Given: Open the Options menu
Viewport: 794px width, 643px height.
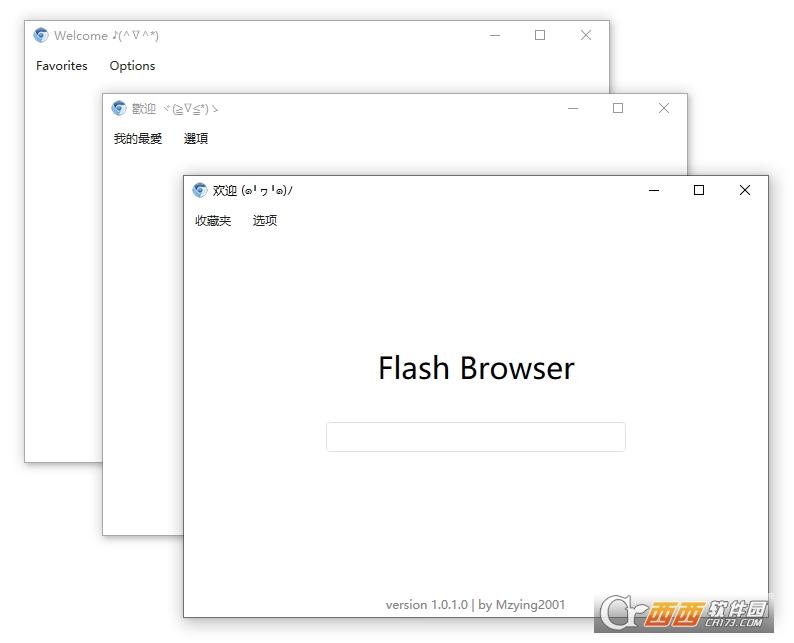Looking at the screenshot, I should pos(132,66).
